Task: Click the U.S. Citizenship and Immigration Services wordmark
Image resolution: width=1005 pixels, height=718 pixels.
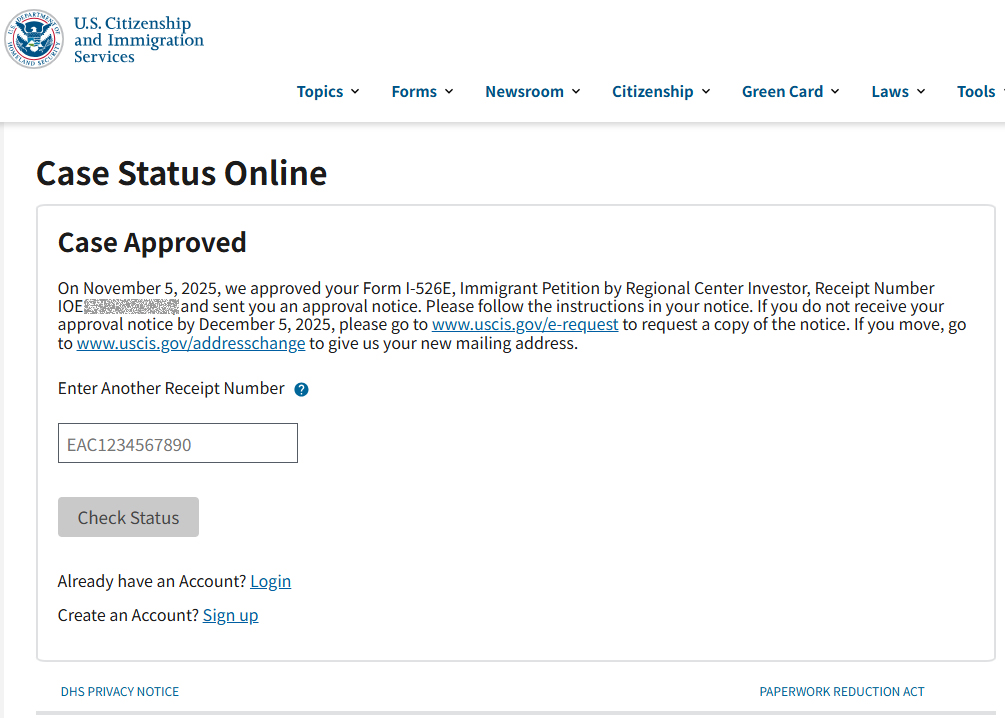Action: click(138, 40)
